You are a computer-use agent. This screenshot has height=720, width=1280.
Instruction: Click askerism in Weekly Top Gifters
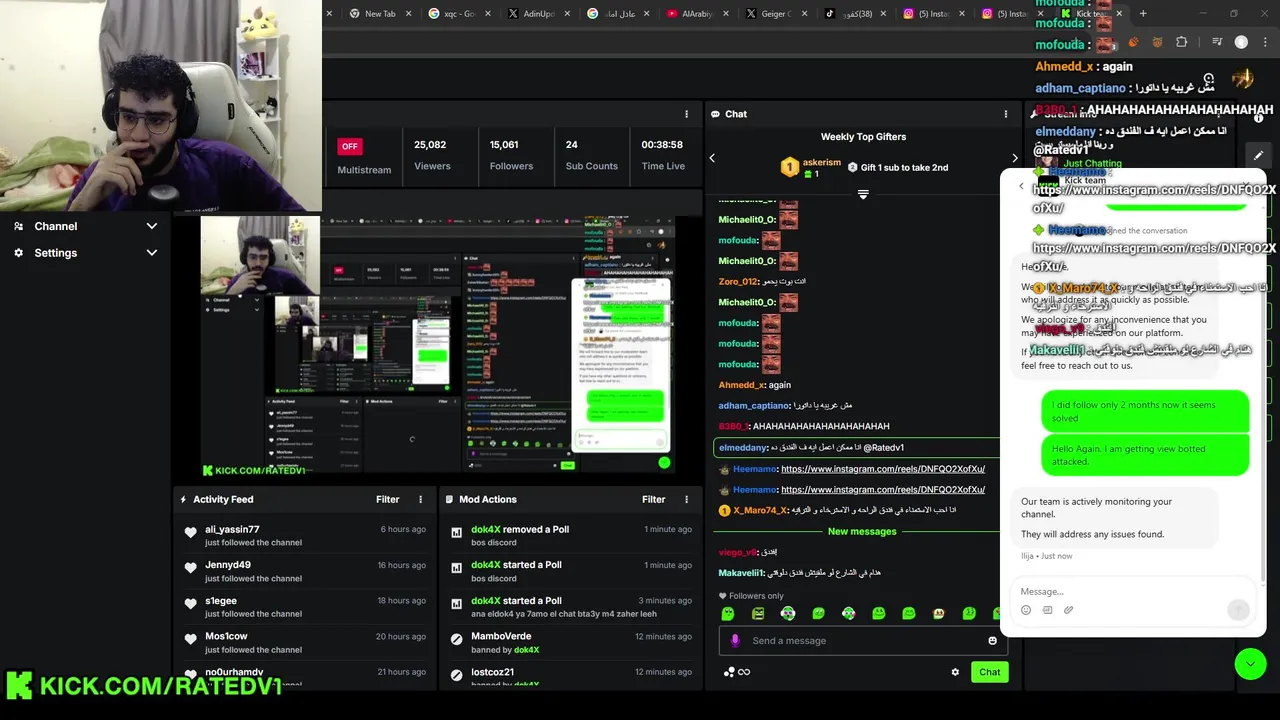pyautogui.click(x=822, y=162)
